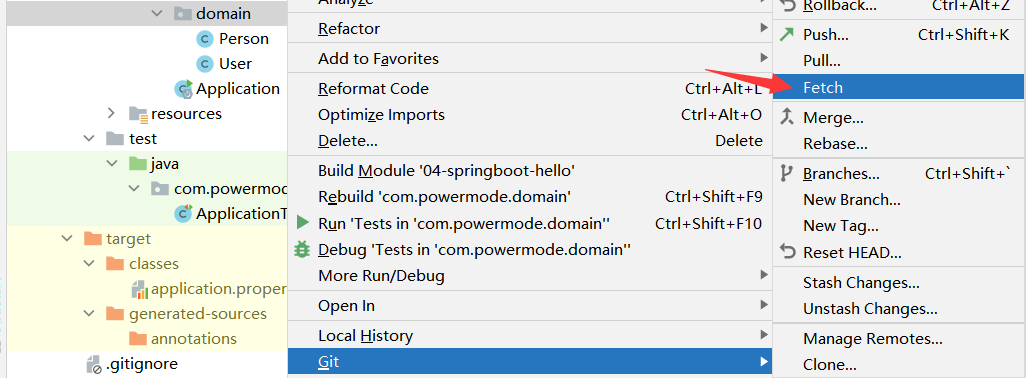
Task: Click the User class icon
Action: click(205, 64)
